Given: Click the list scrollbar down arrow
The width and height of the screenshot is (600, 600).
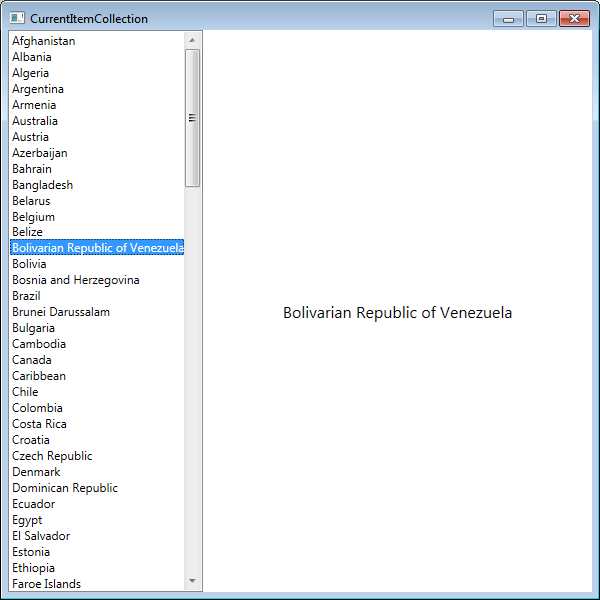Looking at the screenshot, I should [x=192, y=581].
